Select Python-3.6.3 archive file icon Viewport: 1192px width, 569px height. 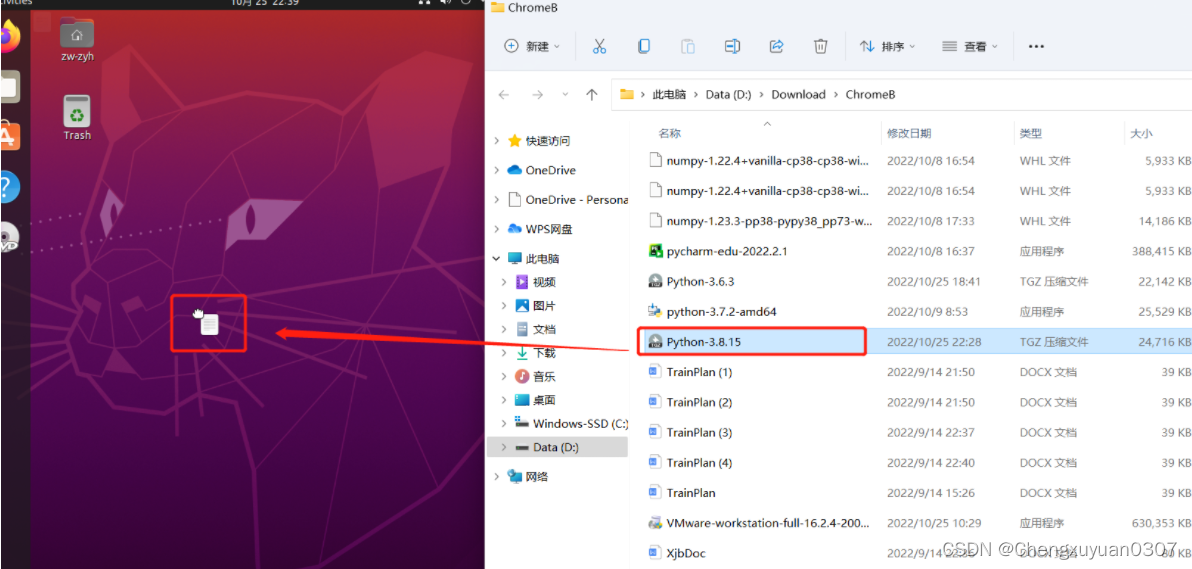point(655,281)
